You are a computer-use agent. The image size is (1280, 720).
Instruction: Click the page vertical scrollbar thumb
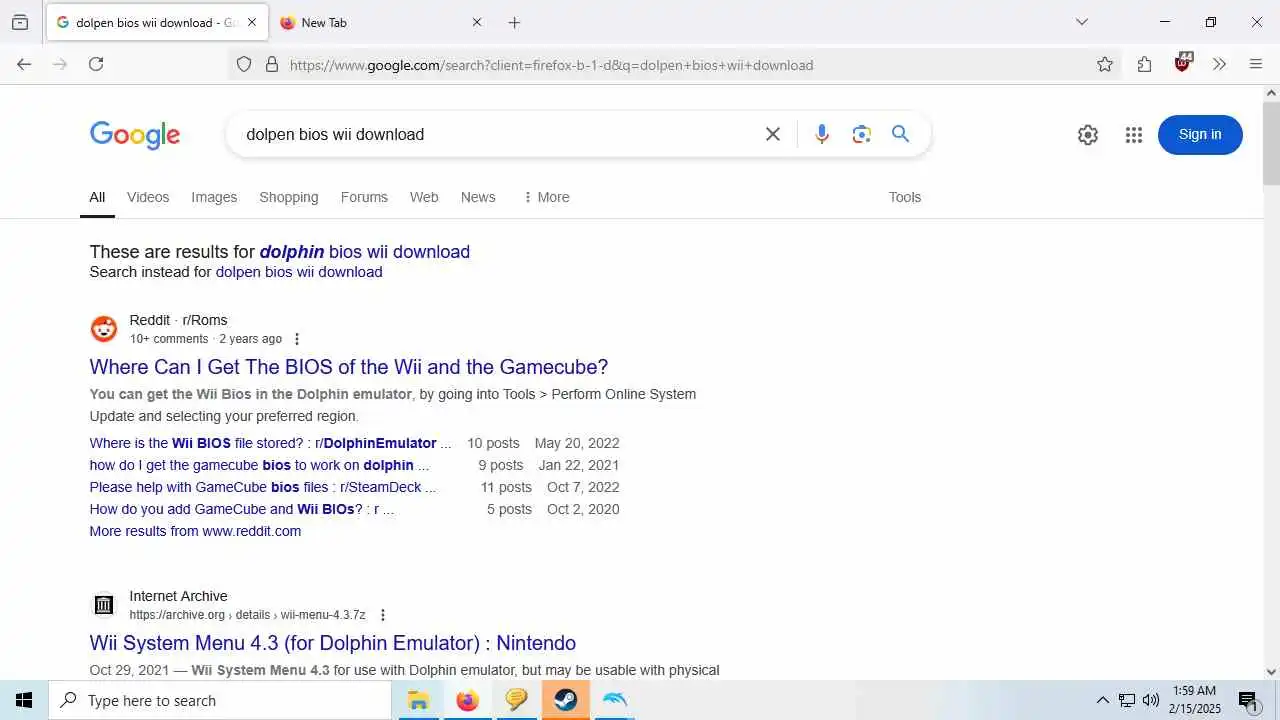(x=1271, y=143)
